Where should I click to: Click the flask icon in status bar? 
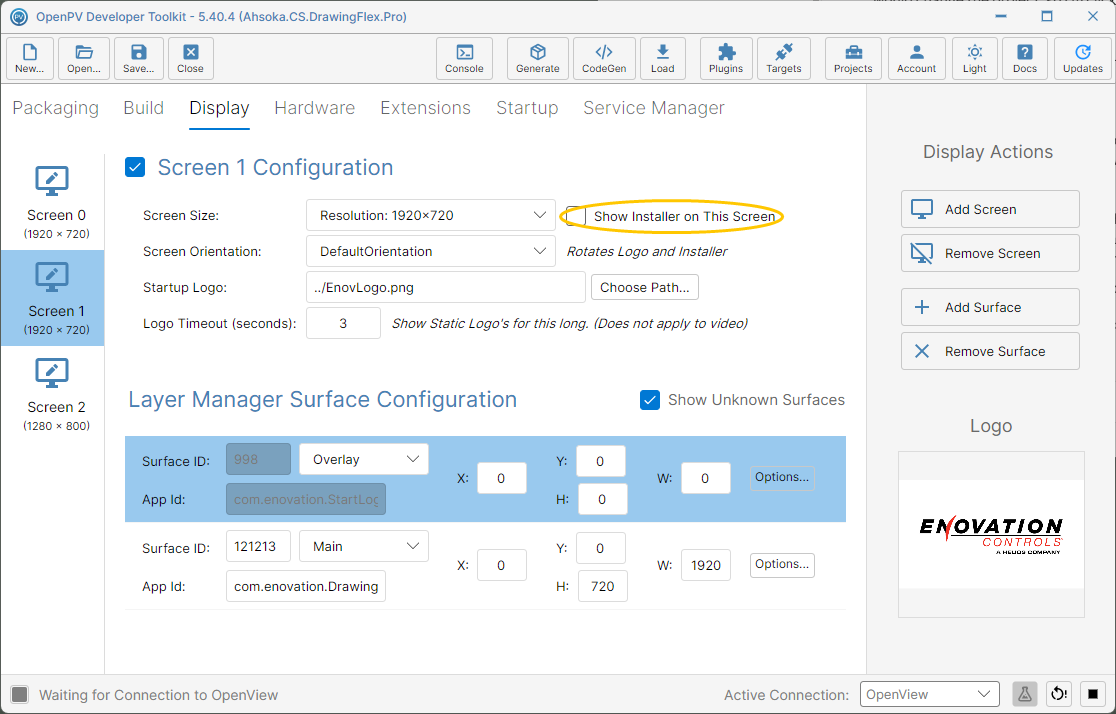pyautogui.click(x=1024, y=694)
